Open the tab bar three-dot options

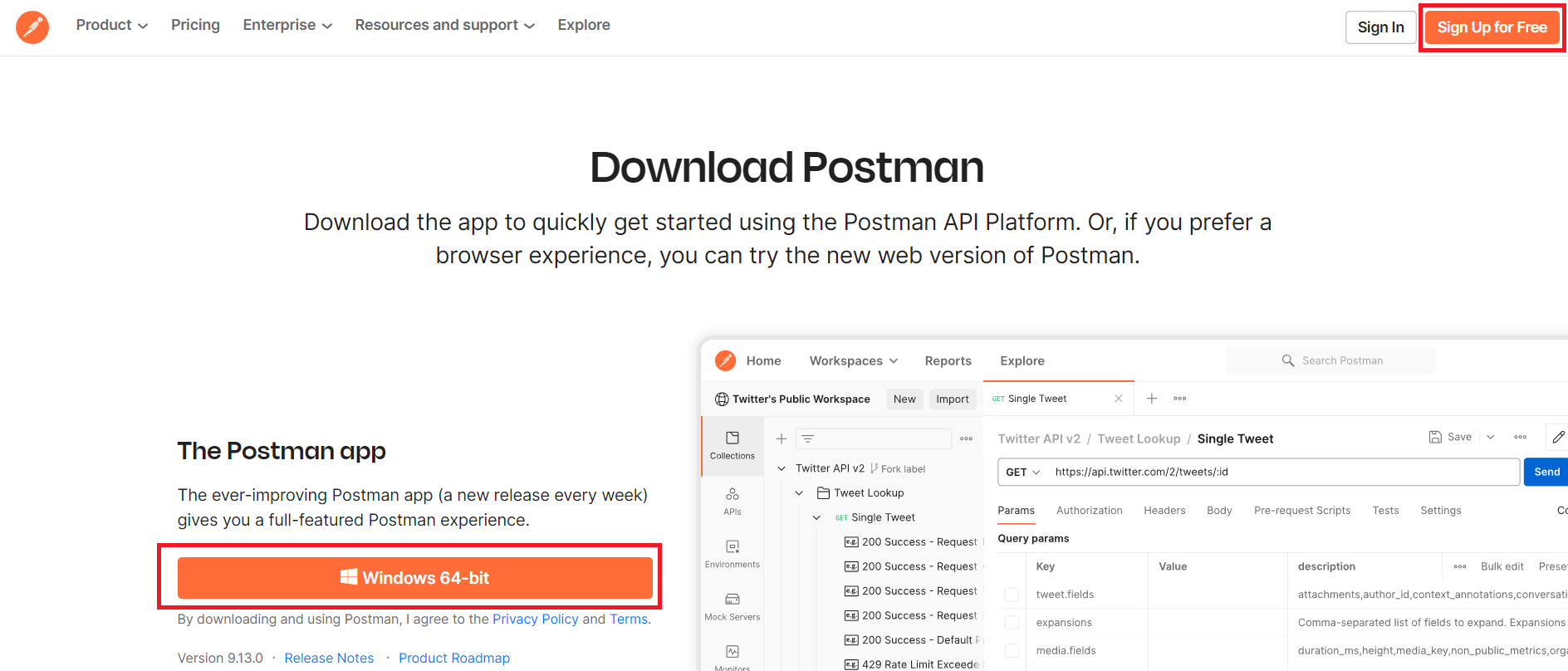click(x=1179, y=399)
